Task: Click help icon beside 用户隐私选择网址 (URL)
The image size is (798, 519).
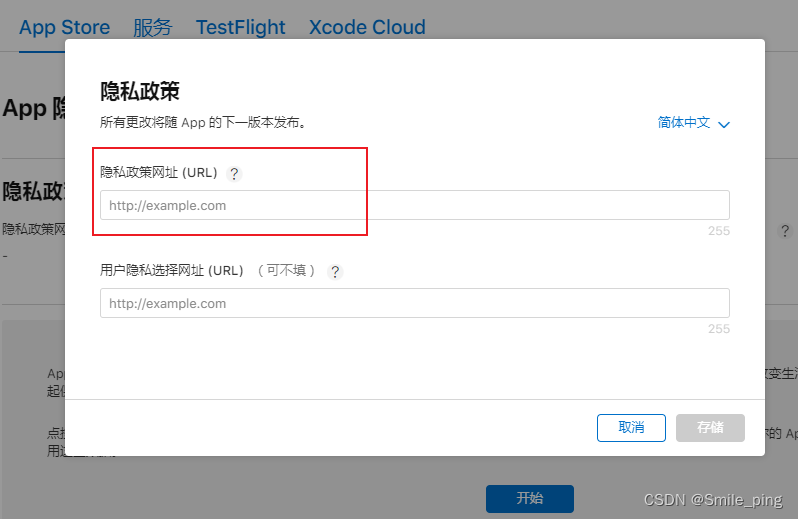Action: (x=335, y=272)
